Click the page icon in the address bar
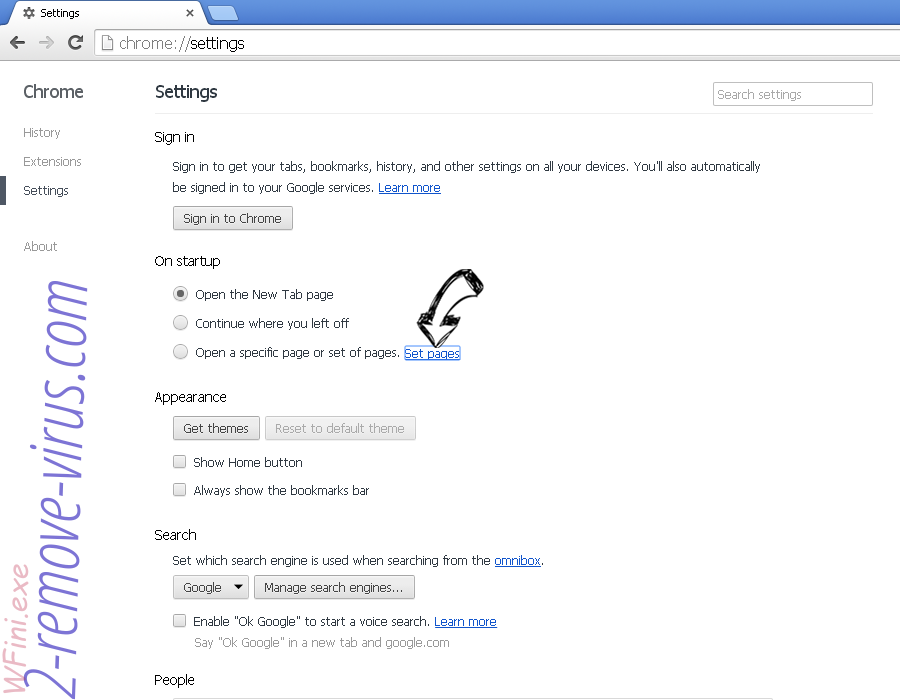900x700 pixels. 107,43
